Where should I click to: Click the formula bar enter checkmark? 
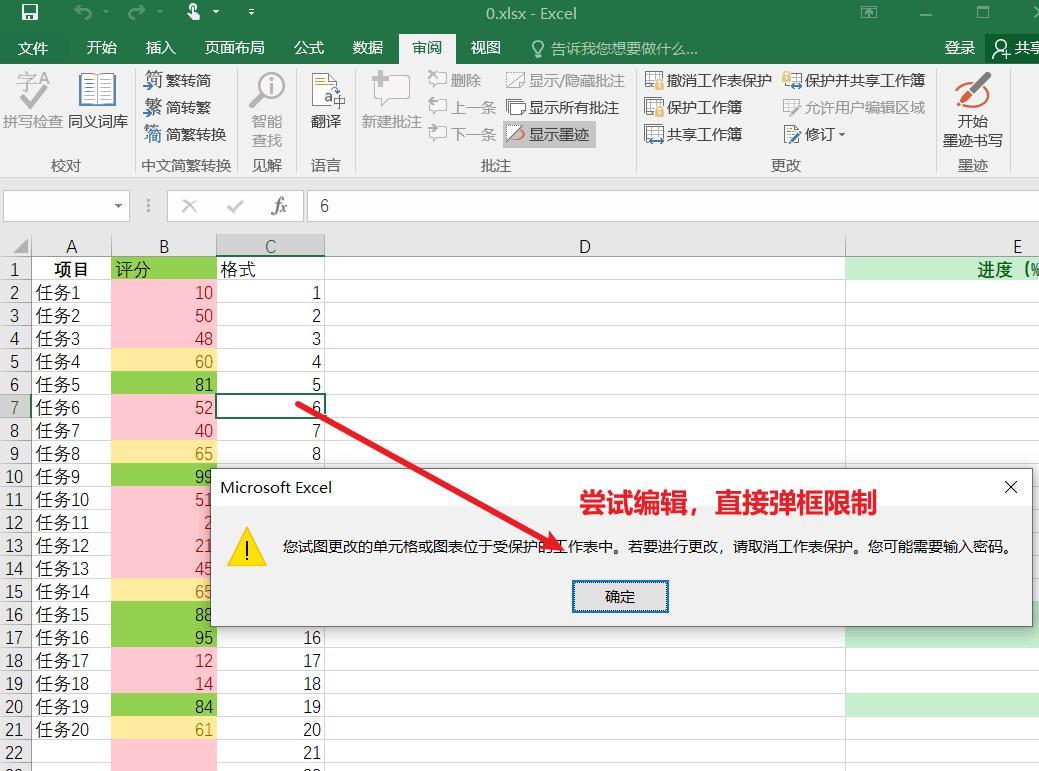(x=235, y=206)
